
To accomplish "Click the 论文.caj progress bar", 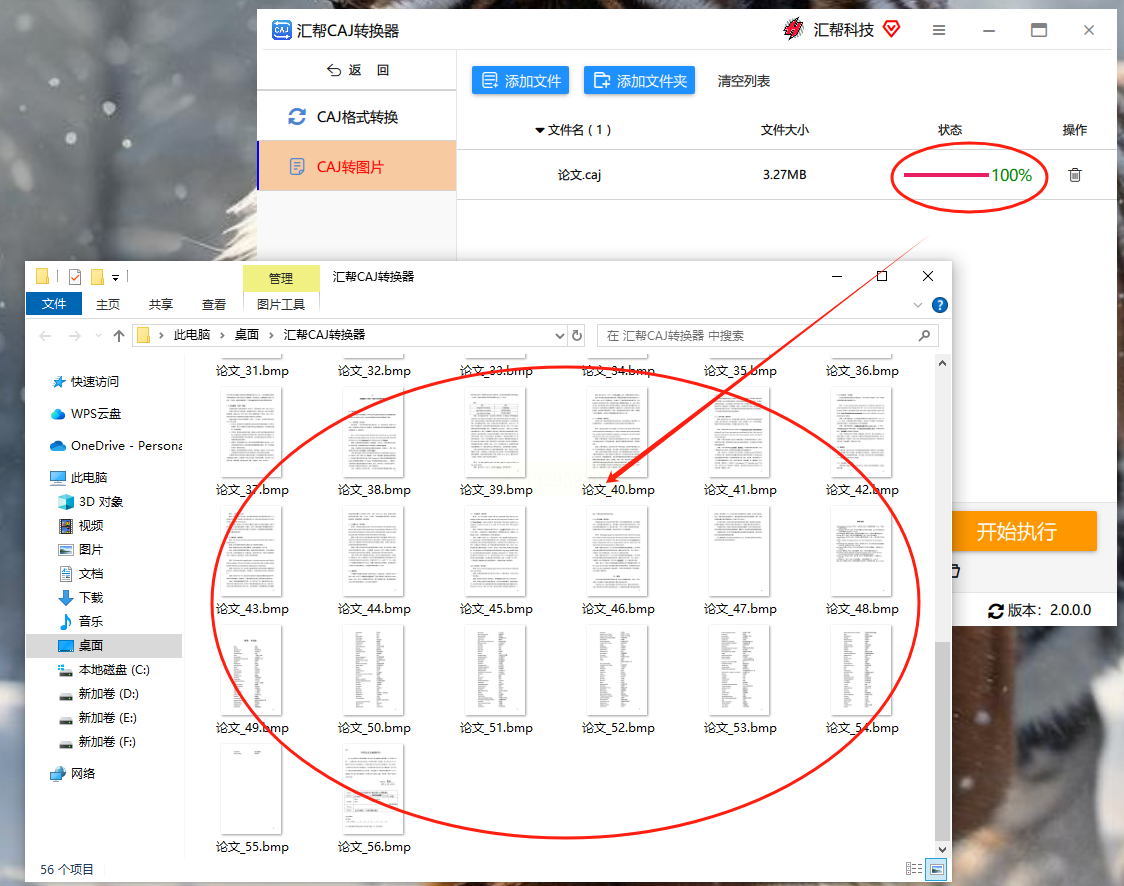I will [x=946, y=175].
